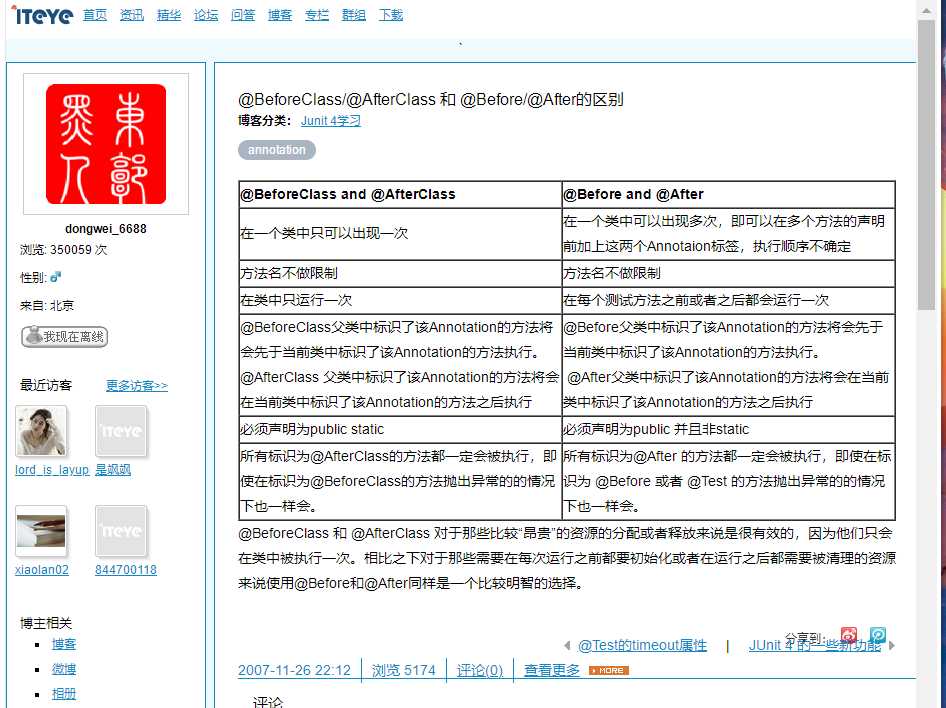Click the annotation tag
The height and width of the screenshot is (708, 946).
[x=277, y=150]
